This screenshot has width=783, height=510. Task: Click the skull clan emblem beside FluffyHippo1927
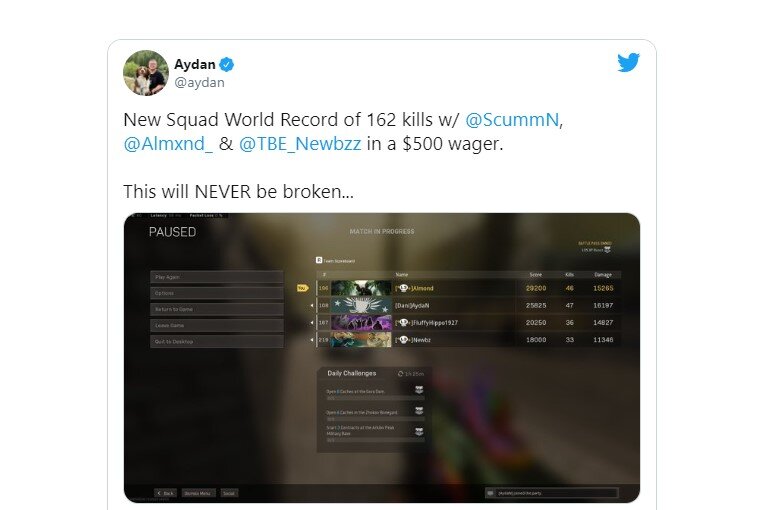(403, 323)
